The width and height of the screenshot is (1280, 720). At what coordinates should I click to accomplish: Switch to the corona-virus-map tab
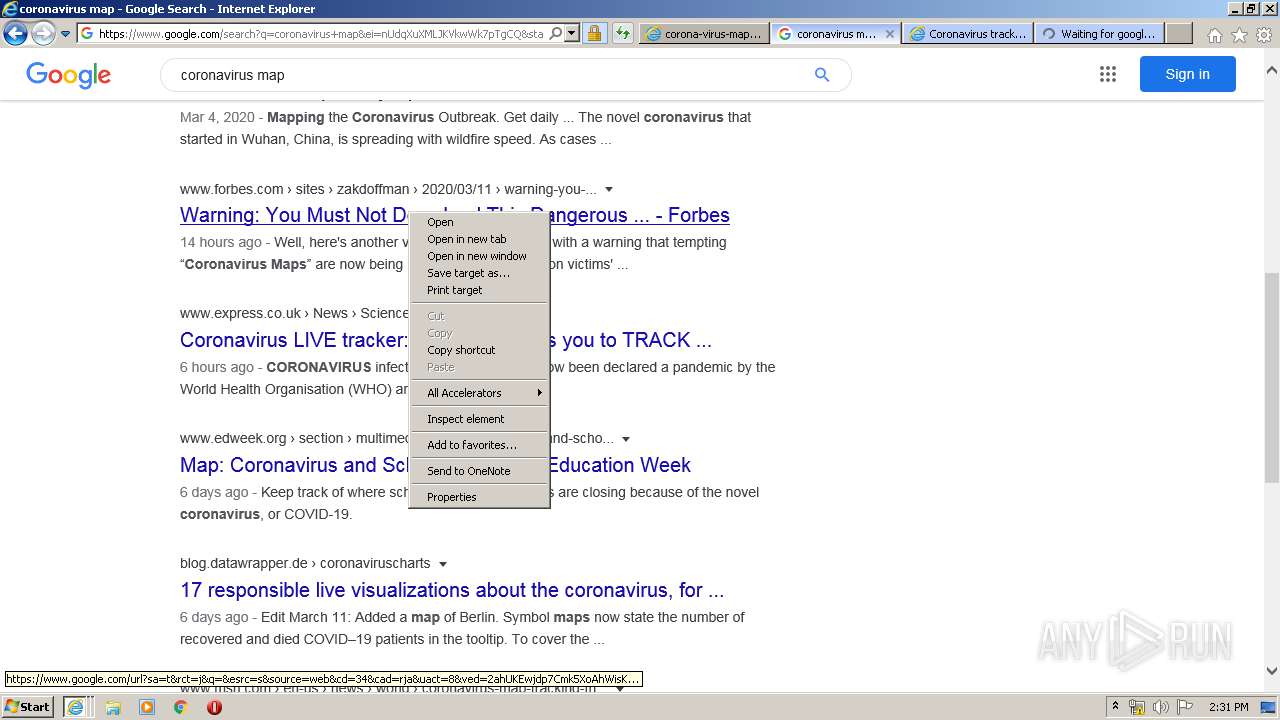[x=705, y=33]
